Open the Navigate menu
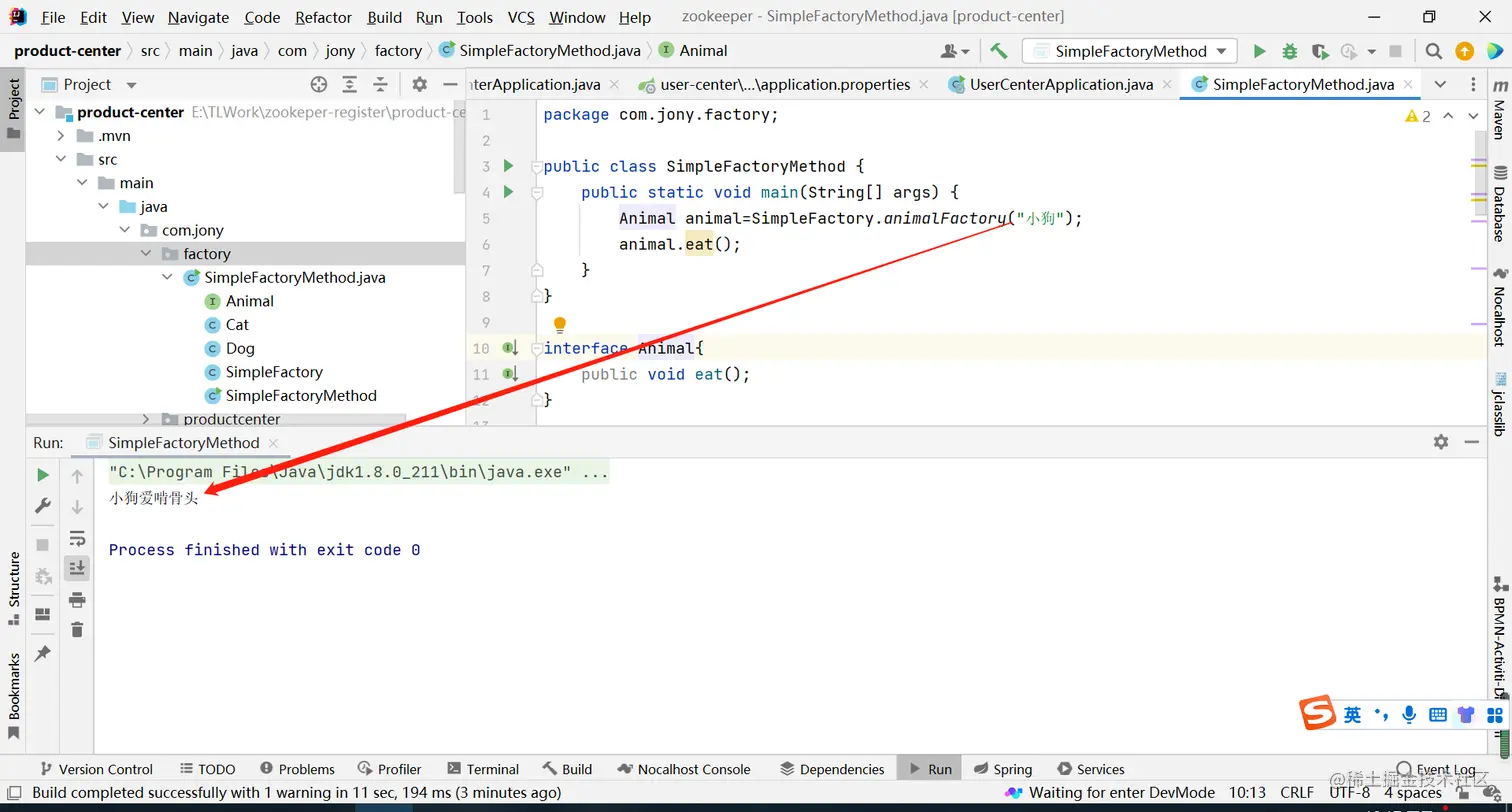The image size is (1512, 812). pos(198,17)
